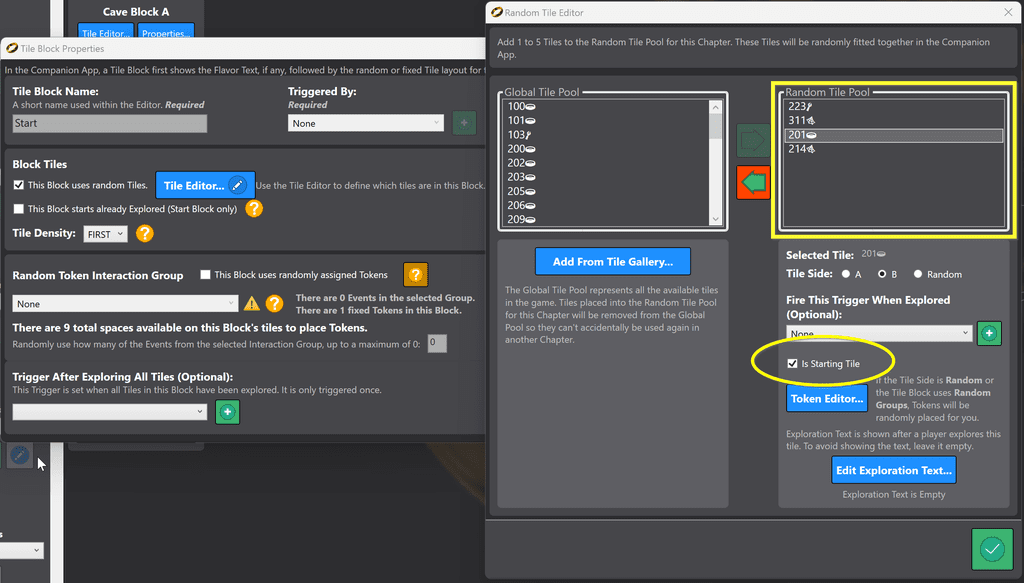This screenshot has height=583, width=1024.
Task: Open square help button for randomly assigned Tokens
Action: (x=415, y=275)
